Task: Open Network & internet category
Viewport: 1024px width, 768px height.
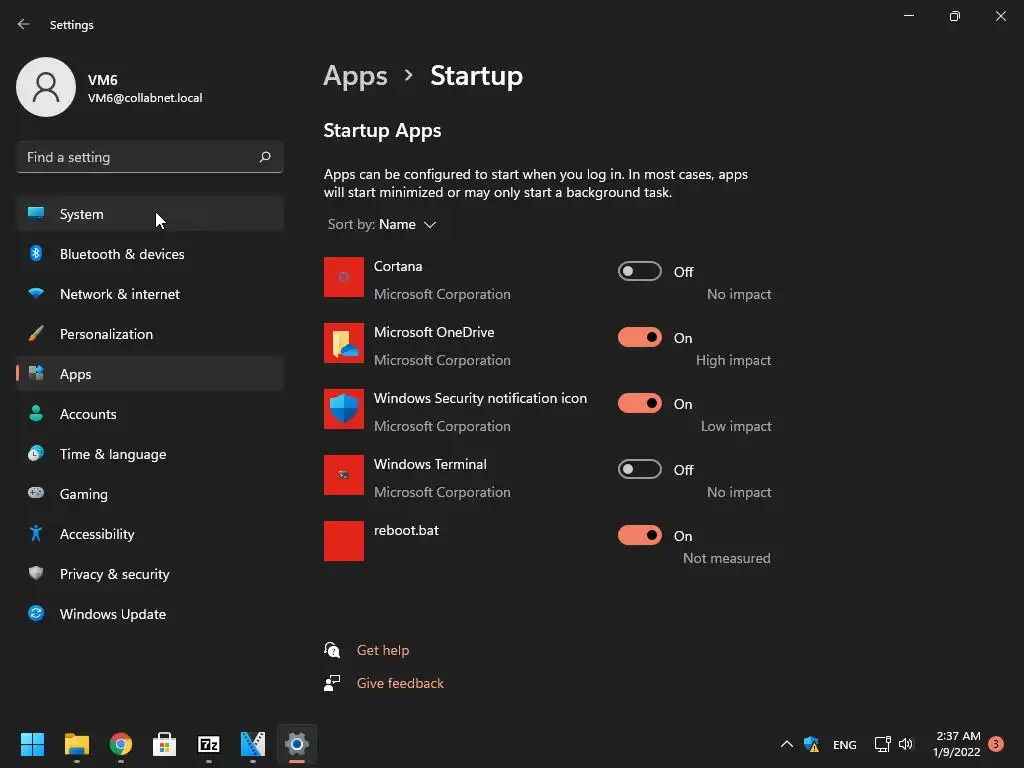Action: click(150, 294)
